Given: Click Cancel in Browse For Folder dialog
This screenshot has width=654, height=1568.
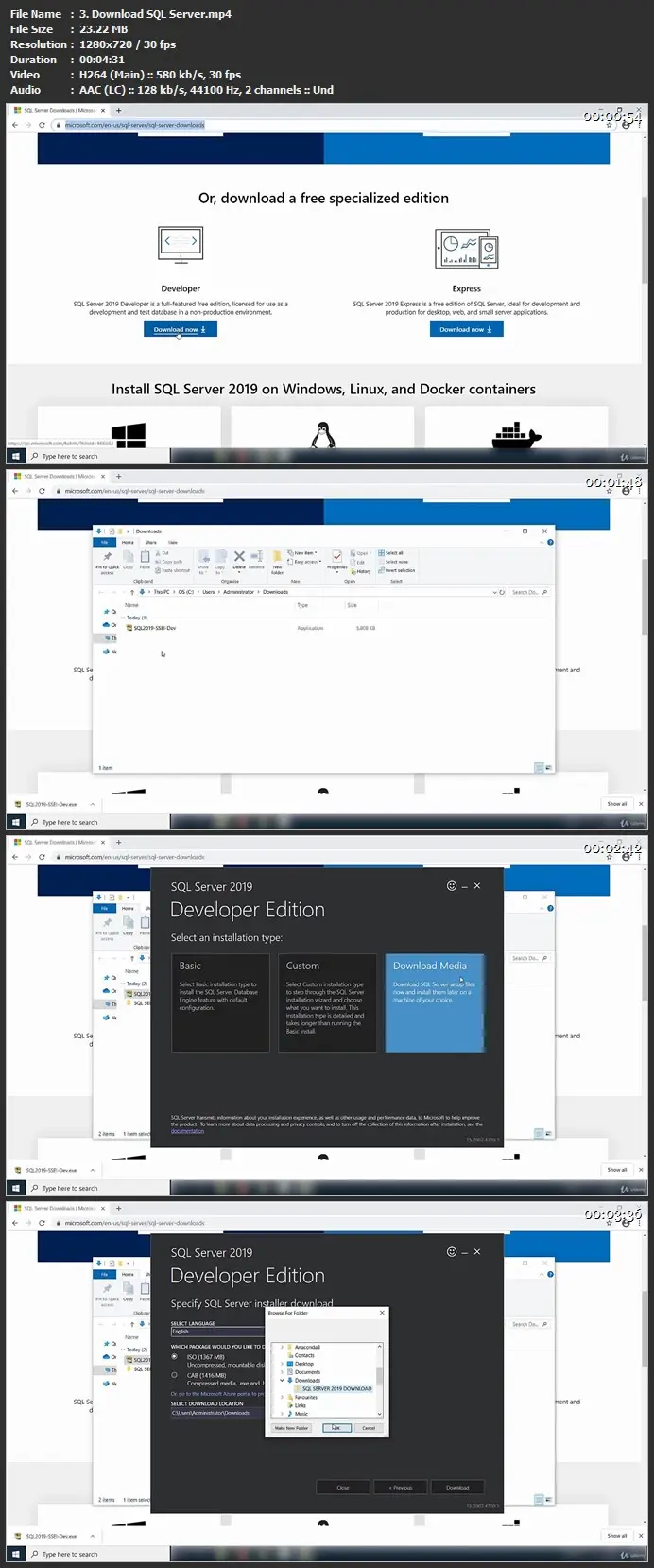Looking at the screenshot, I should click(369, 1428).
